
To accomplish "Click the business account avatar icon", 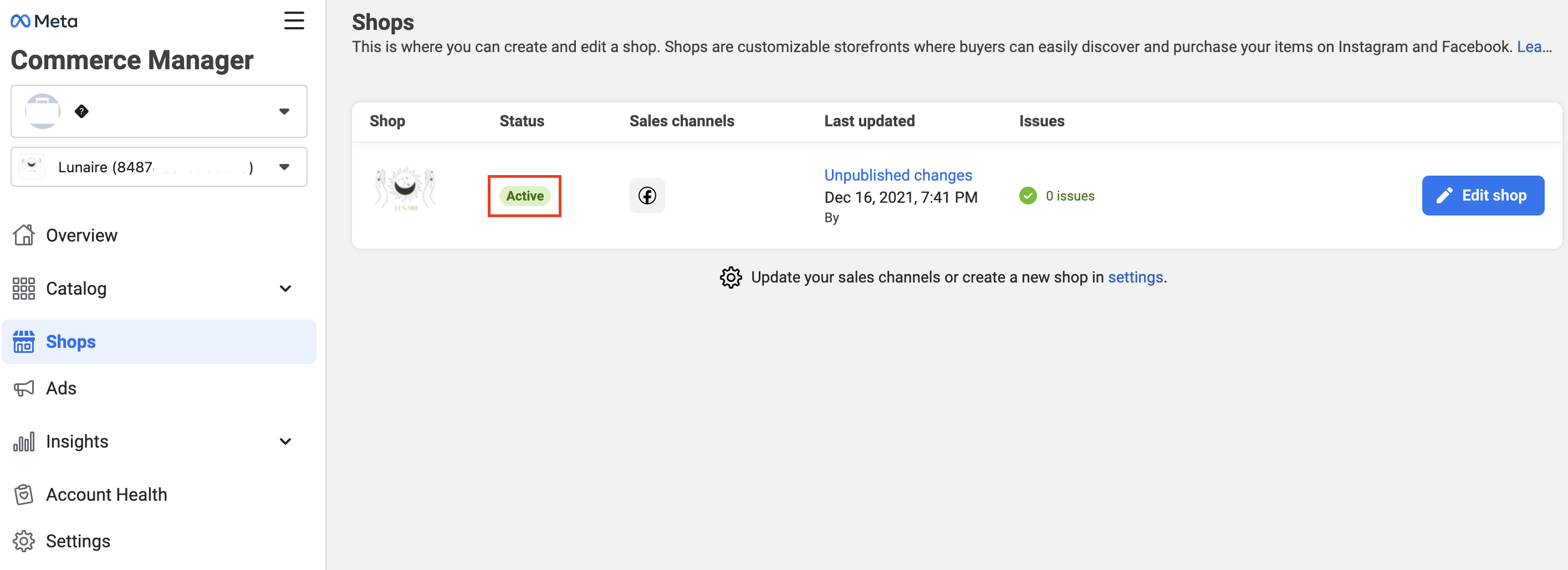I will click(43, 111).
